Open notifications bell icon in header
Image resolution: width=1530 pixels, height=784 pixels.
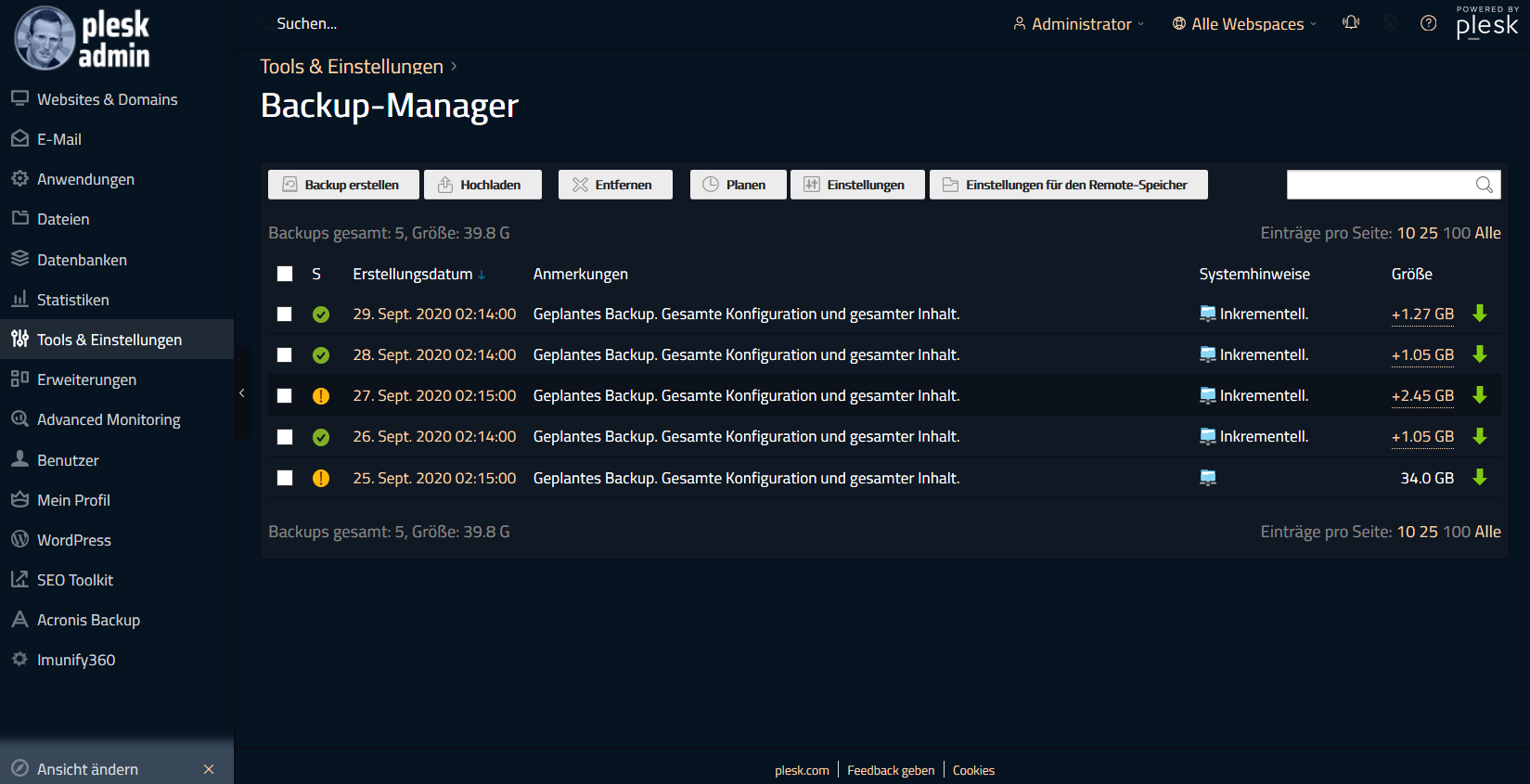pos(1351,23)
